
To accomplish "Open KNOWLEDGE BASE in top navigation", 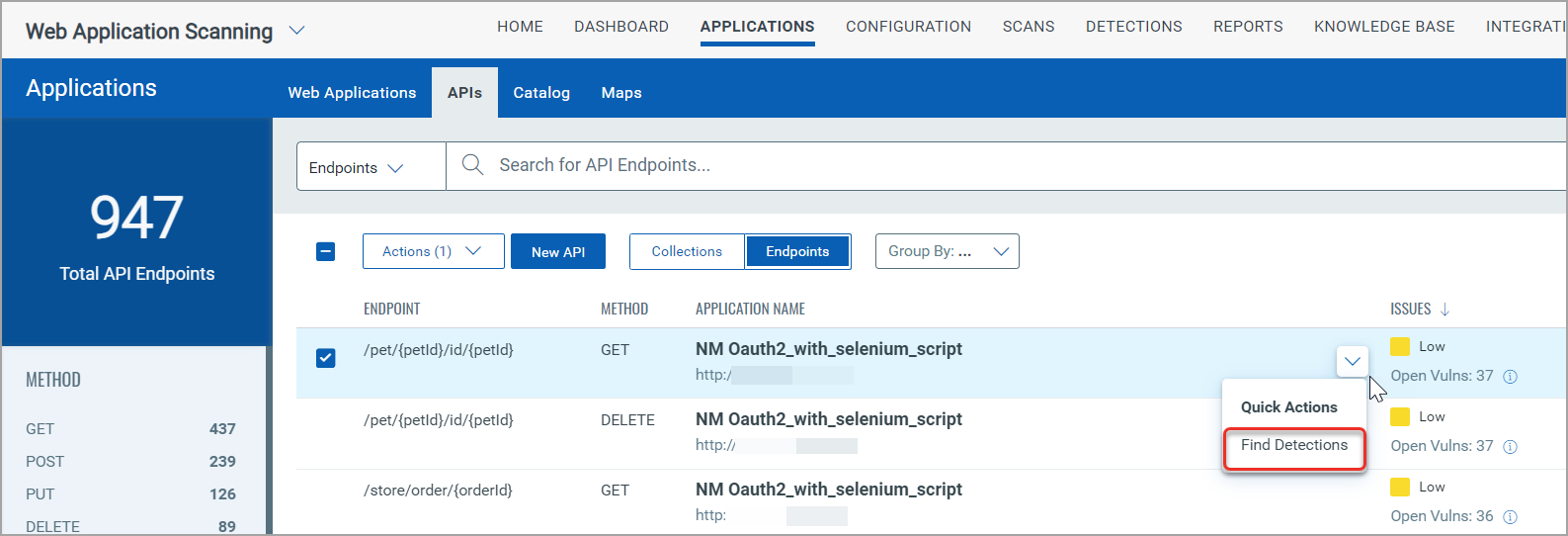I will pos(1384,27).
